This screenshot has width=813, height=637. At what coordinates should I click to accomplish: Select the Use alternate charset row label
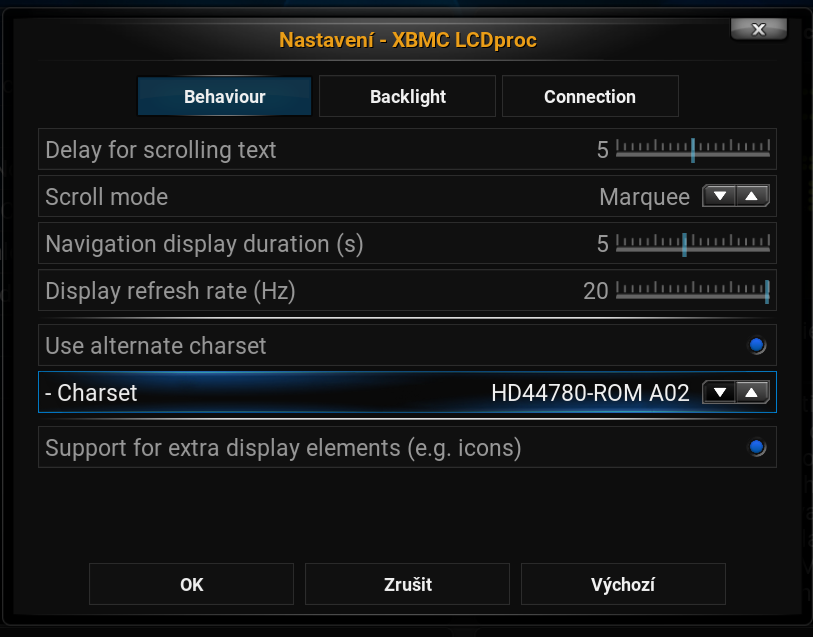(x=156, y=346)
